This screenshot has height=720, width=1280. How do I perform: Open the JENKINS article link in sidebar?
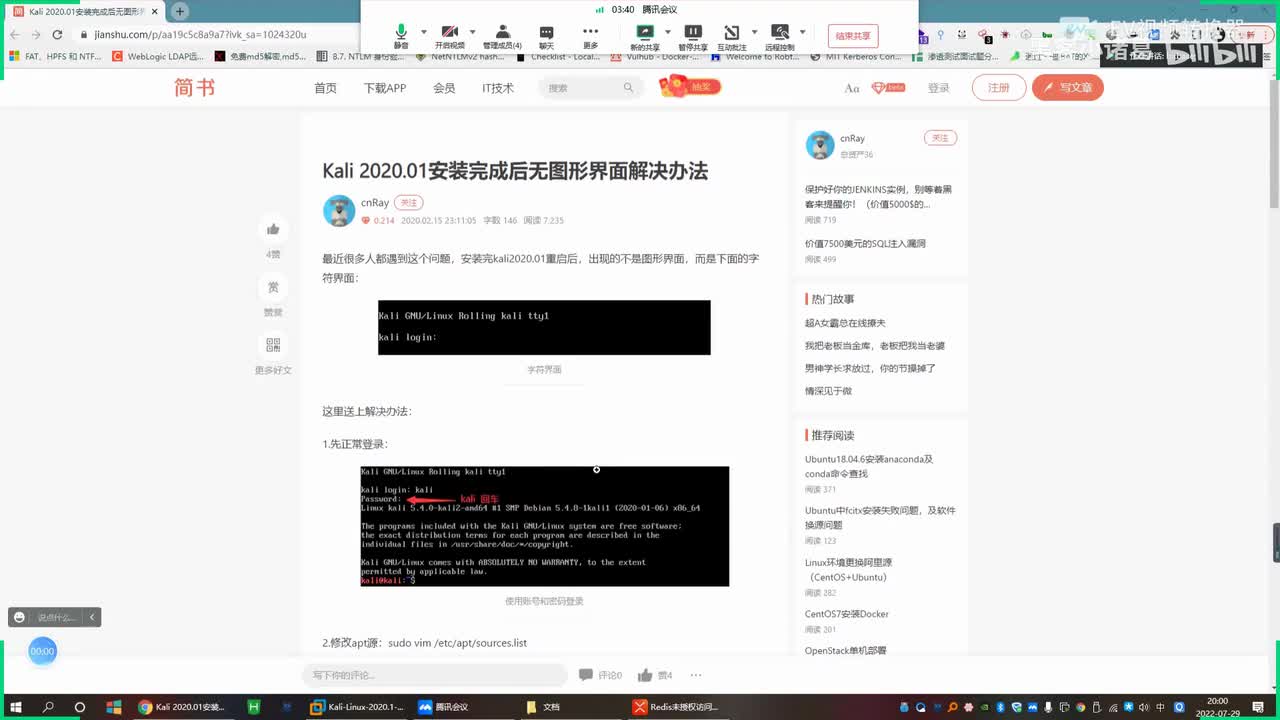pyautogui.click(x=878, y=196)
